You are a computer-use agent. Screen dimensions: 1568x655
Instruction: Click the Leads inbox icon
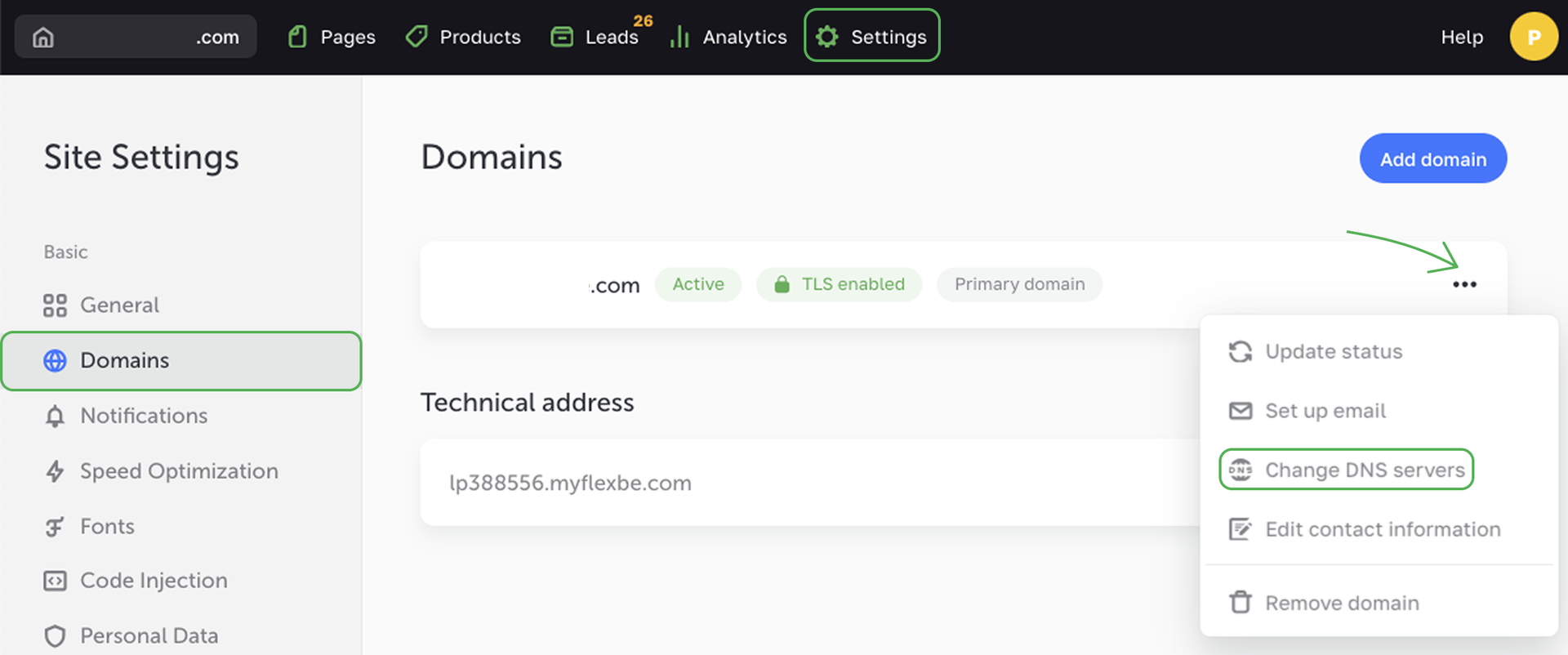562,37
